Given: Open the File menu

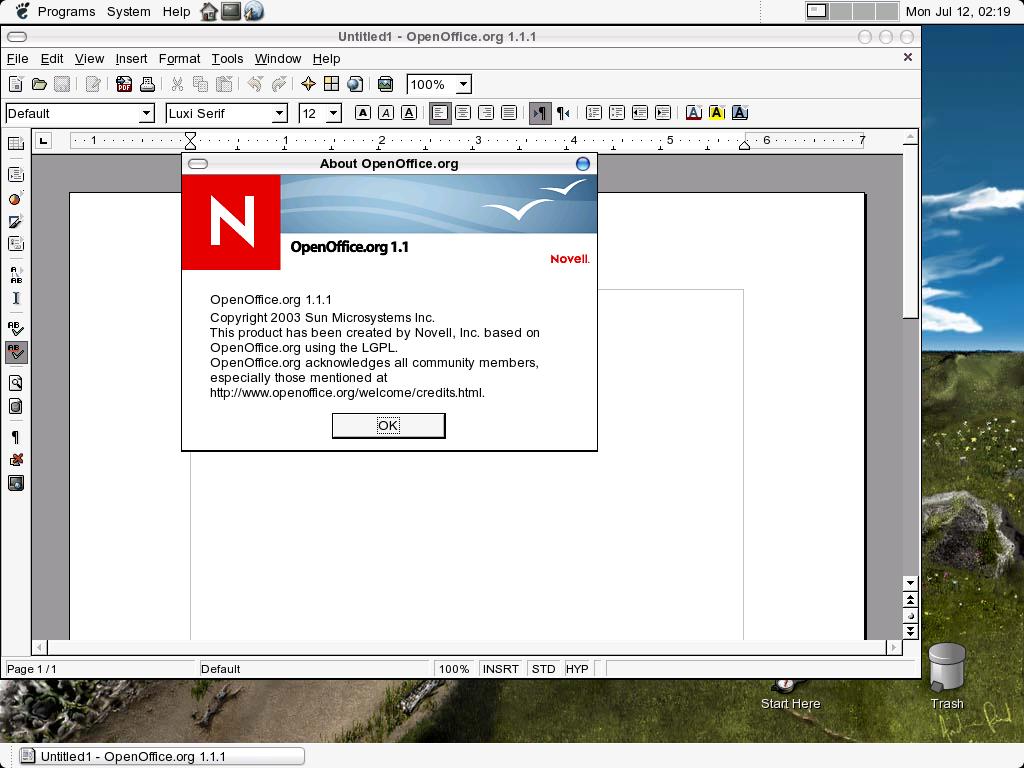Looking at the screenshot, I should [x=18, y=59].
